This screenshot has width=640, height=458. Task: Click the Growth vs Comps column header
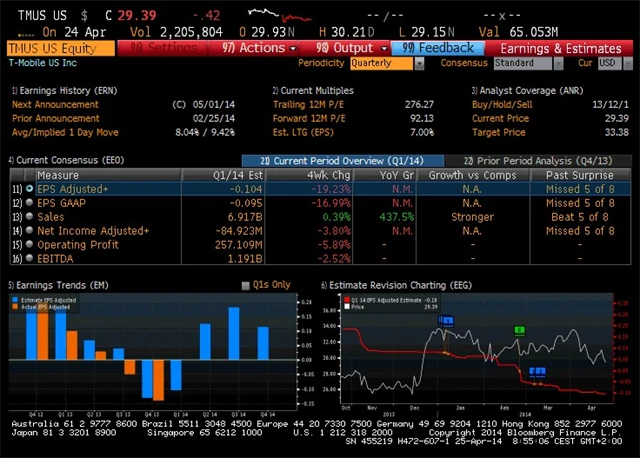[473, 175]
